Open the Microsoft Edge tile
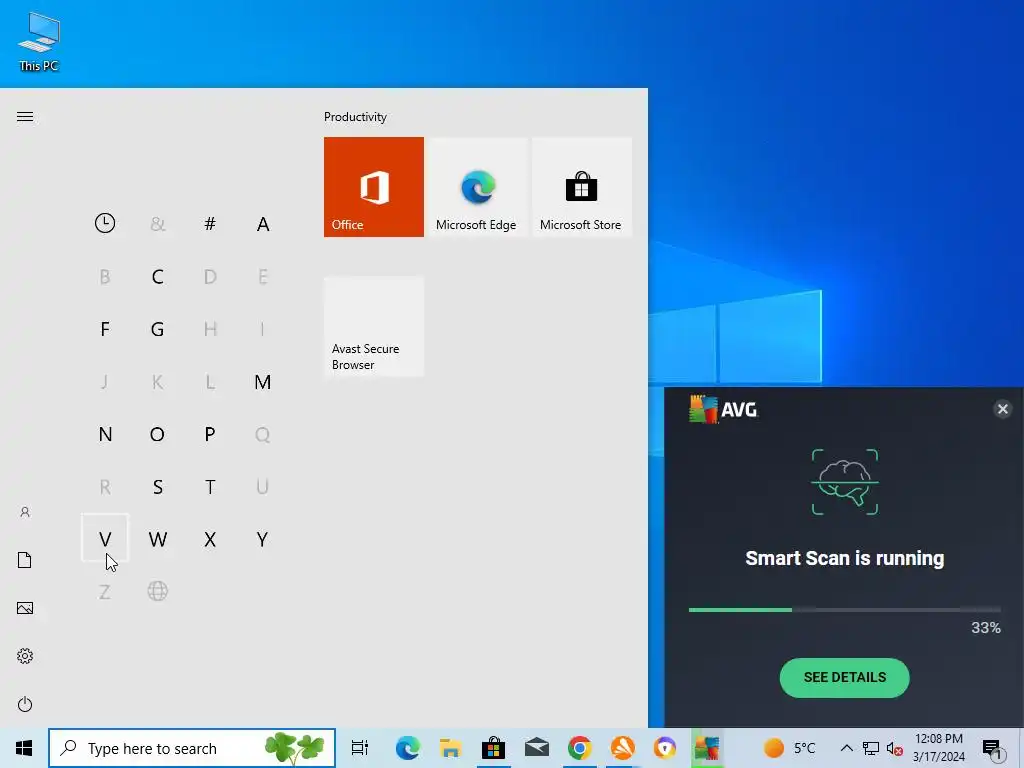 pos(477,187)
